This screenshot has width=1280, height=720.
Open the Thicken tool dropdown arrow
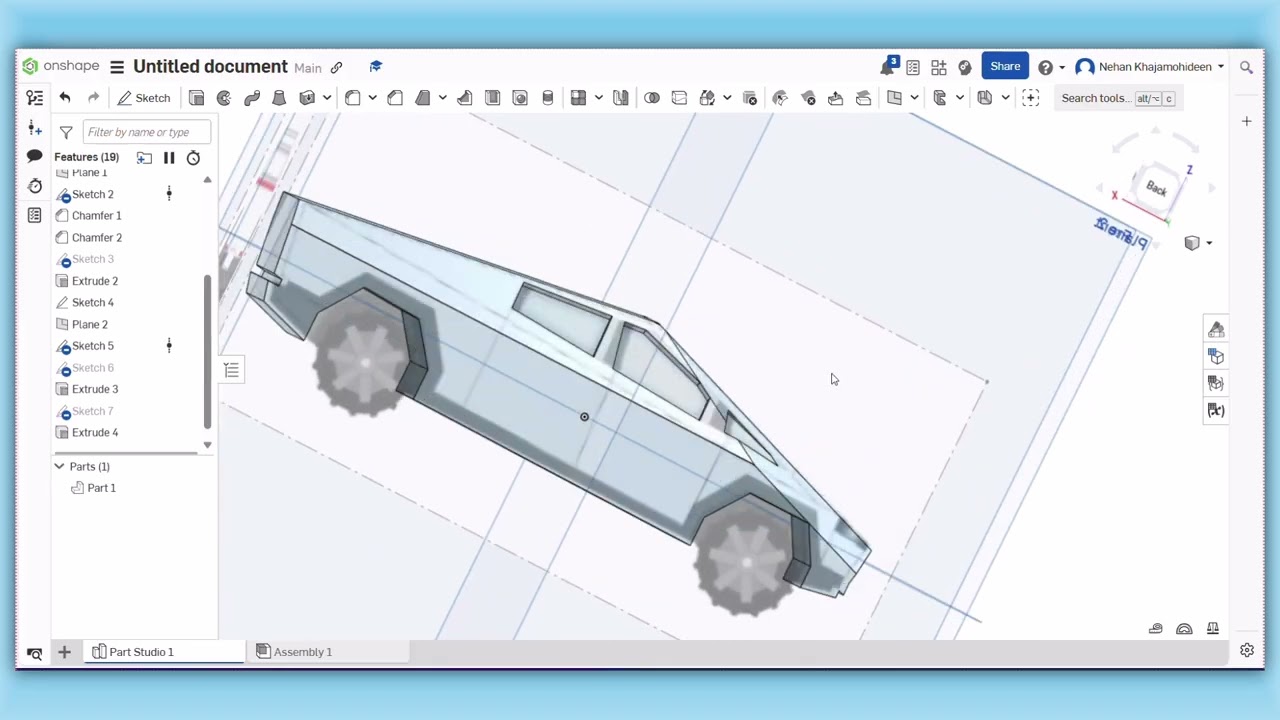[x=326, y=98]
